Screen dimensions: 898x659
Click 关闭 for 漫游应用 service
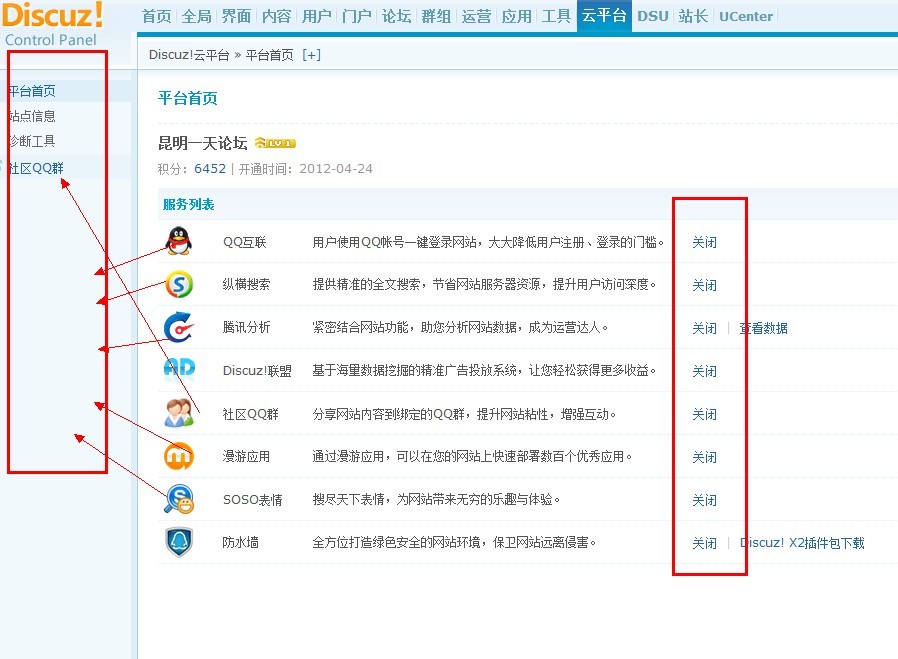(704, 457)
